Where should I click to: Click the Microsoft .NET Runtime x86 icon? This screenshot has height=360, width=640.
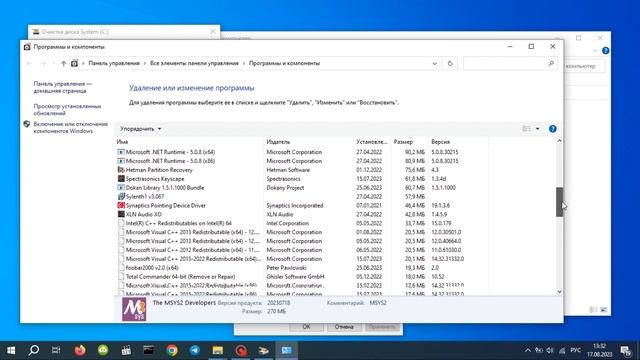[121, 161]
